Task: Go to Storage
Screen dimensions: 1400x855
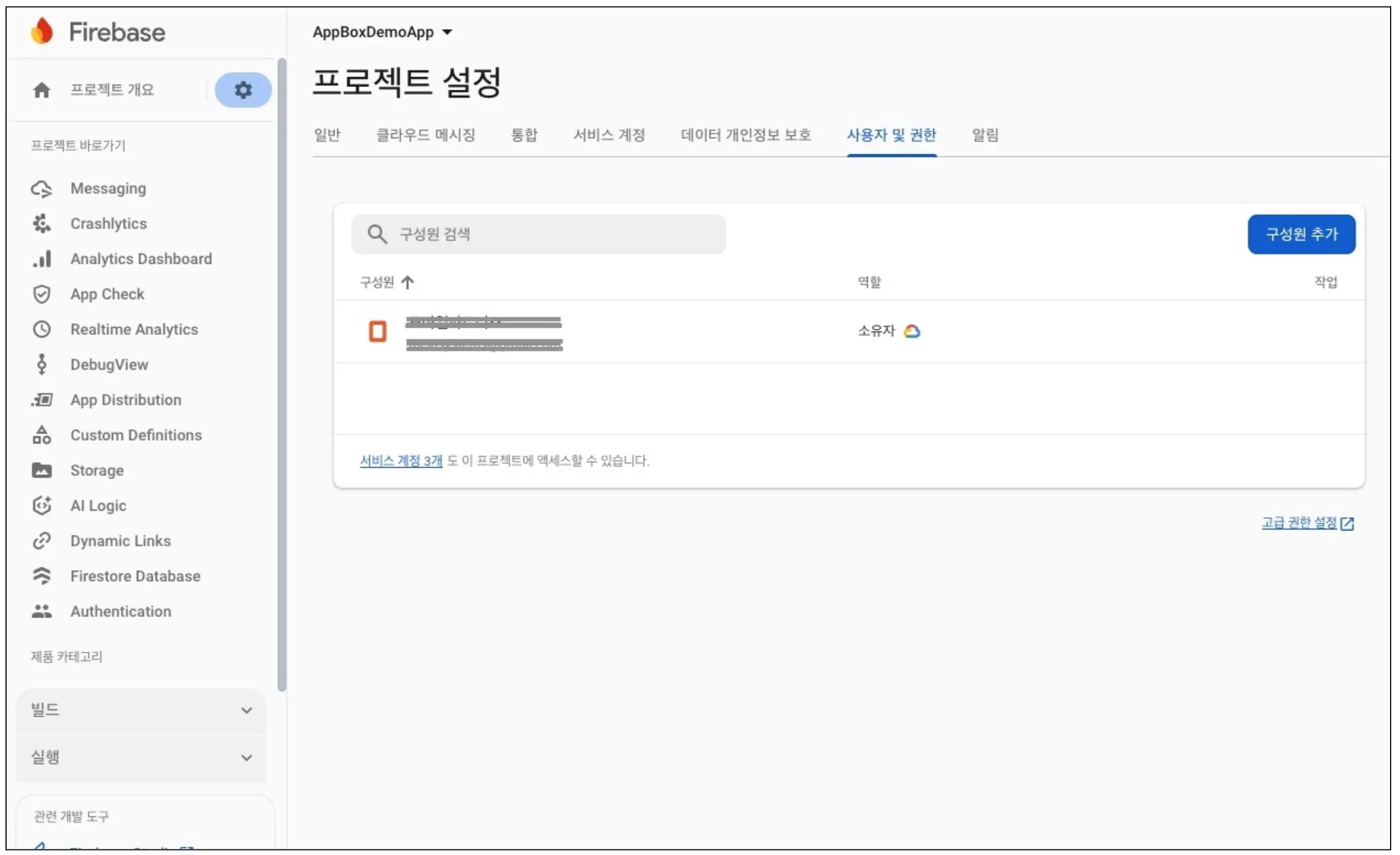Action: click(x=96, y=470)
